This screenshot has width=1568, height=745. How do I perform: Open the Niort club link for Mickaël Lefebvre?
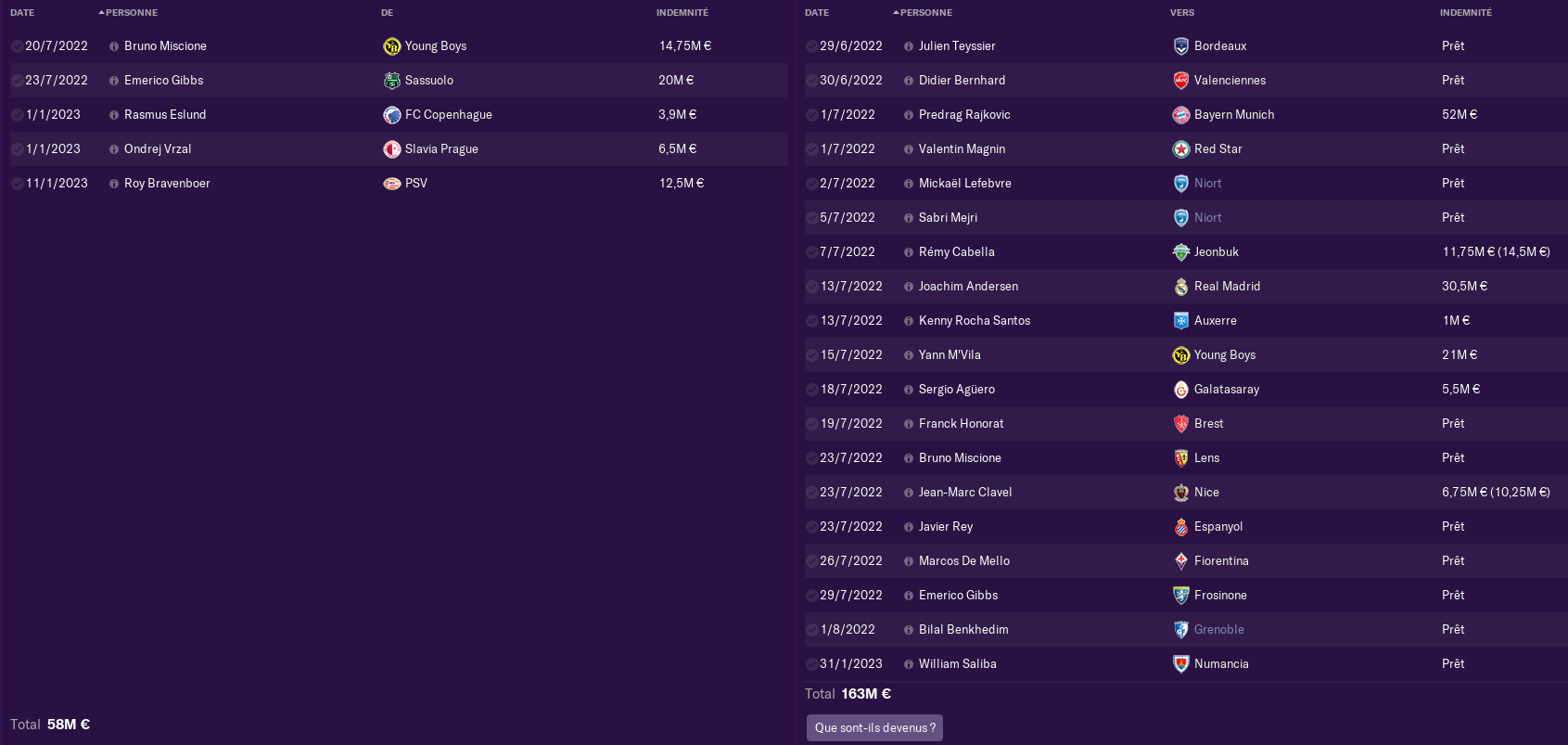1207,184
